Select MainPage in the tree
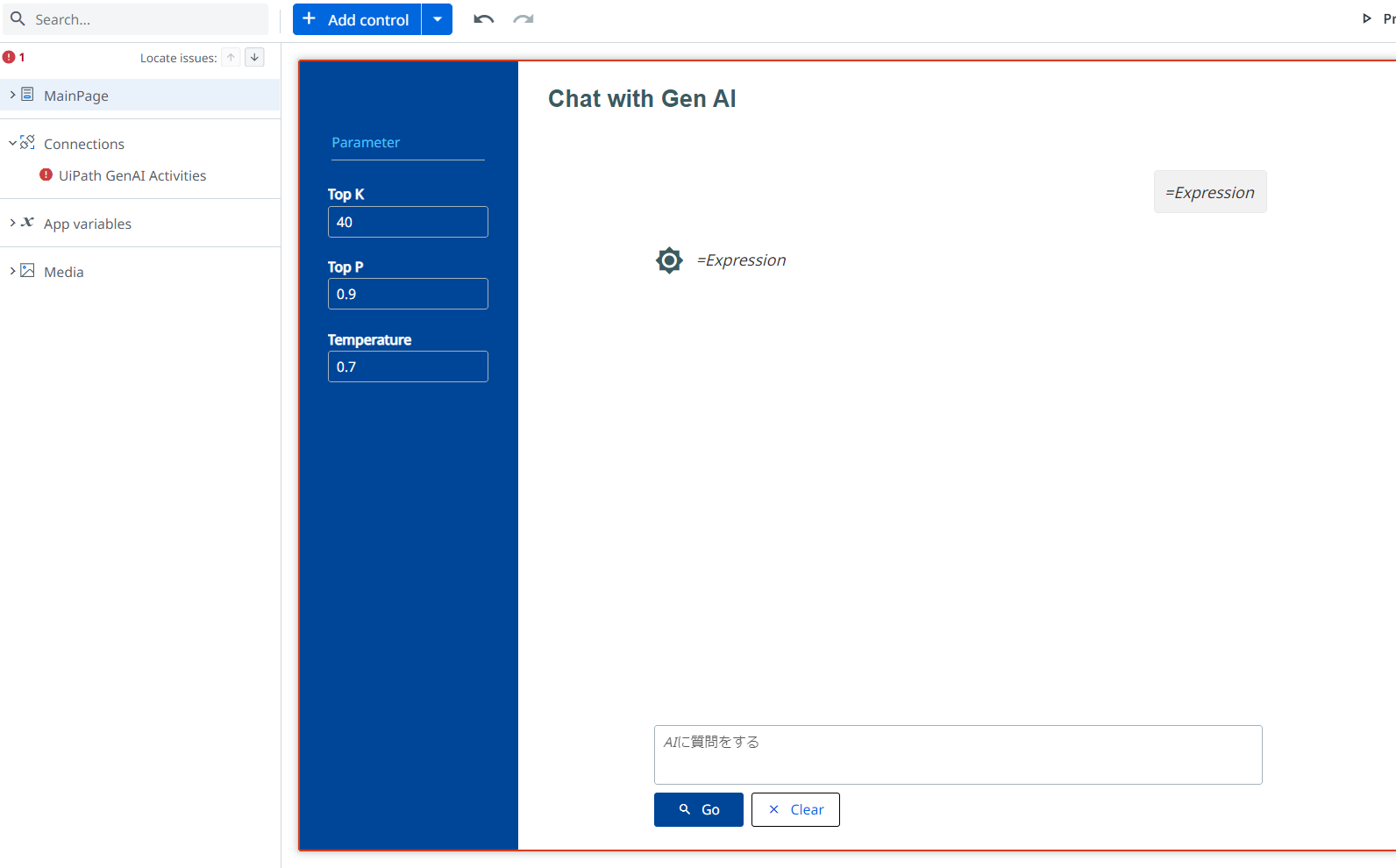The image size is (1396, 868). tap(140, 95)
